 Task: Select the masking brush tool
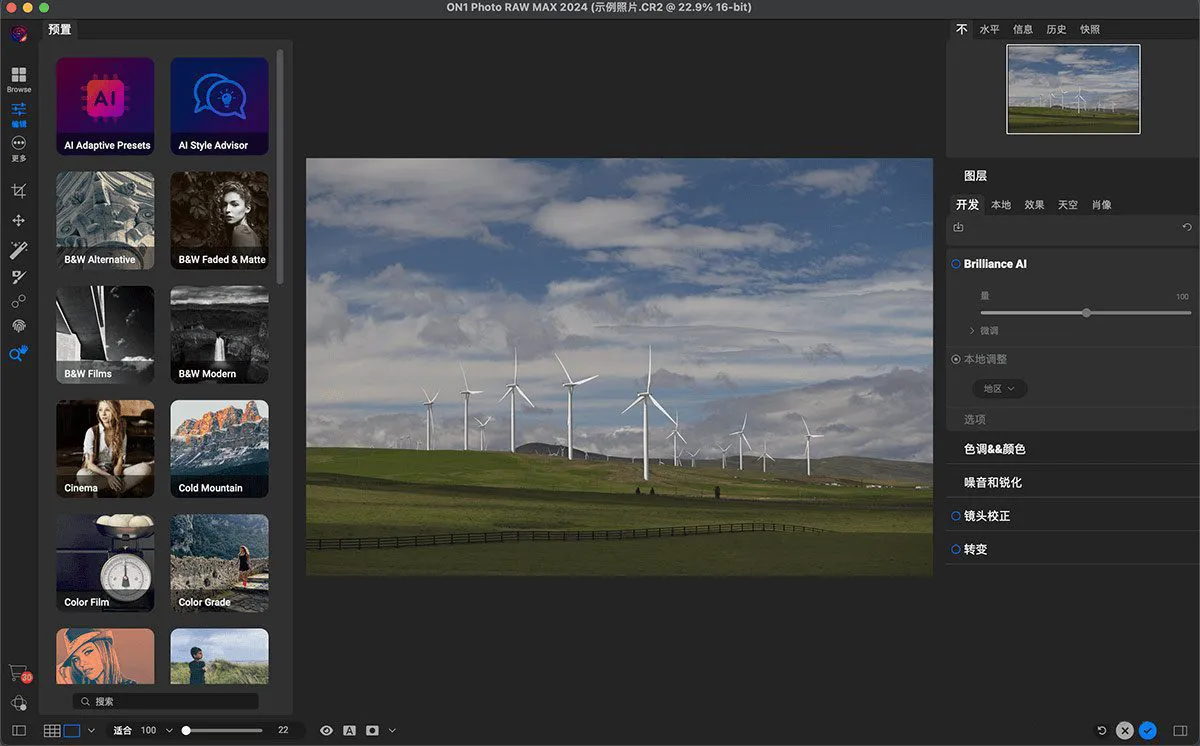19,276
